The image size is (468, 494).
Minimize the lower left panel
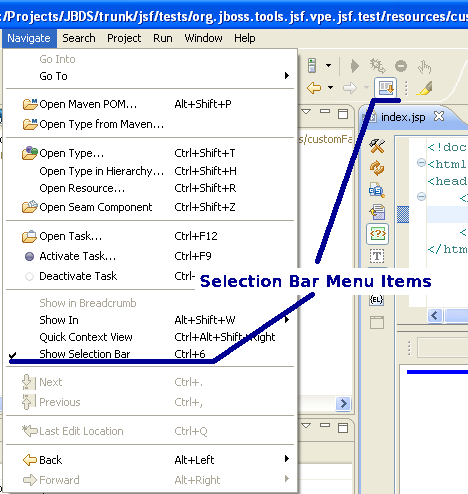(325, 425)
